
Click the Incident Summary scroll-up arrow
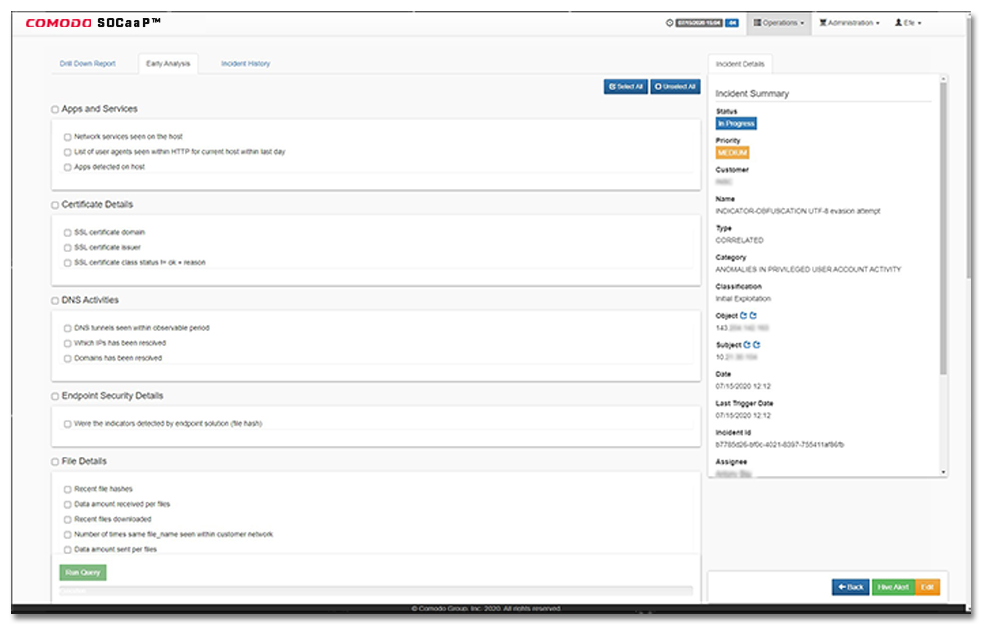(x=943, y=79)
